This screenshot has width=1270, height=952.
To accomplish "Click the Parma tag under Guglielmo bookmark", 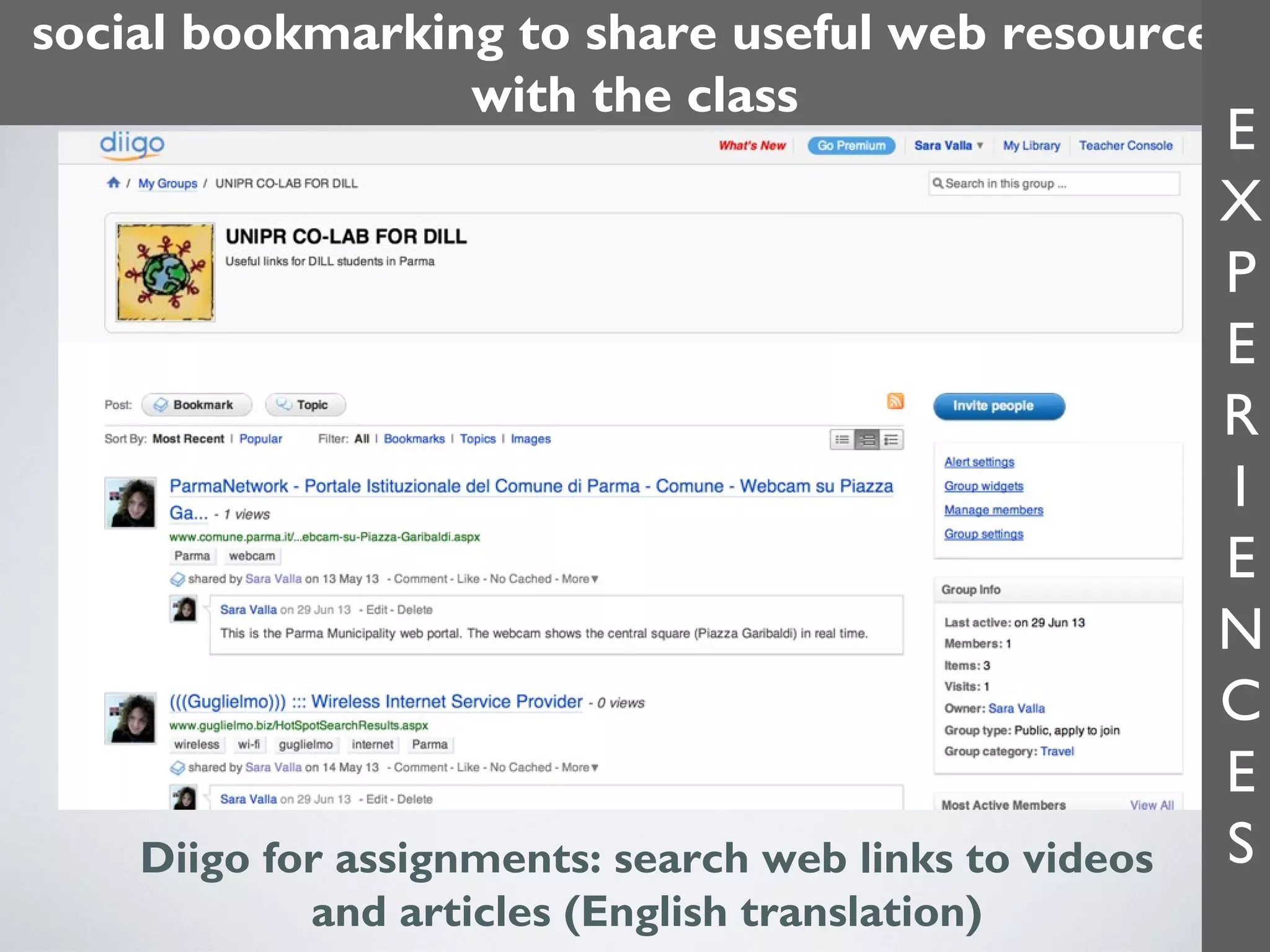I will (x=430, y=744).
